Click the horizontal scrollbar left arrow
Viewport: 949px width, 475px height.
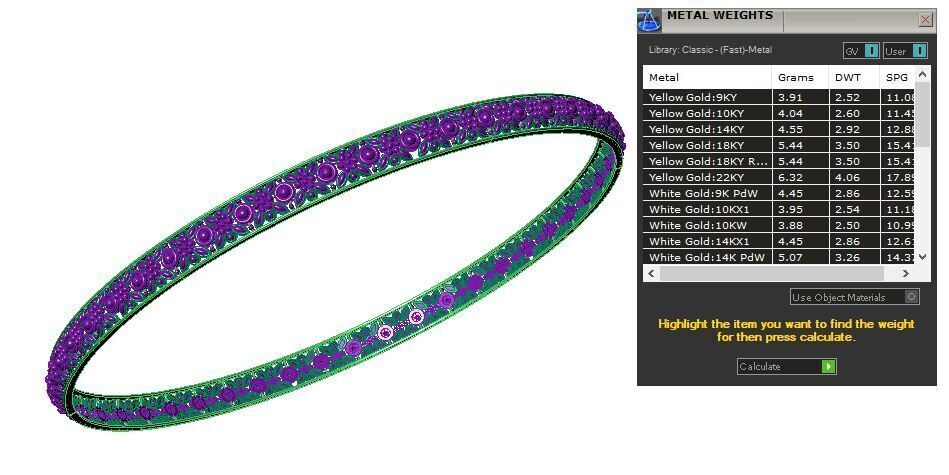click(651, 274)
